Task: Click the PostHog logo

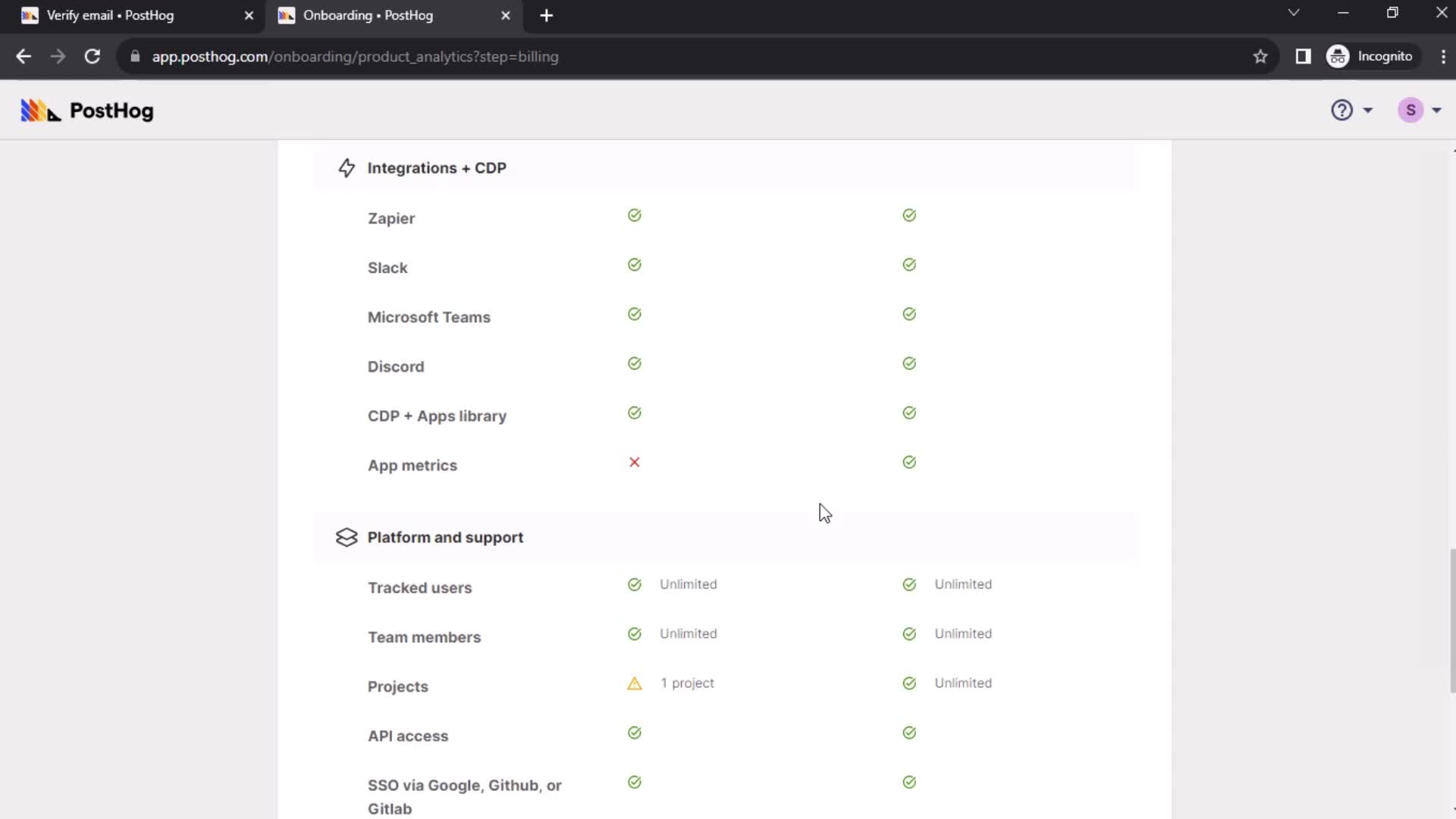Action: [86, 111]
